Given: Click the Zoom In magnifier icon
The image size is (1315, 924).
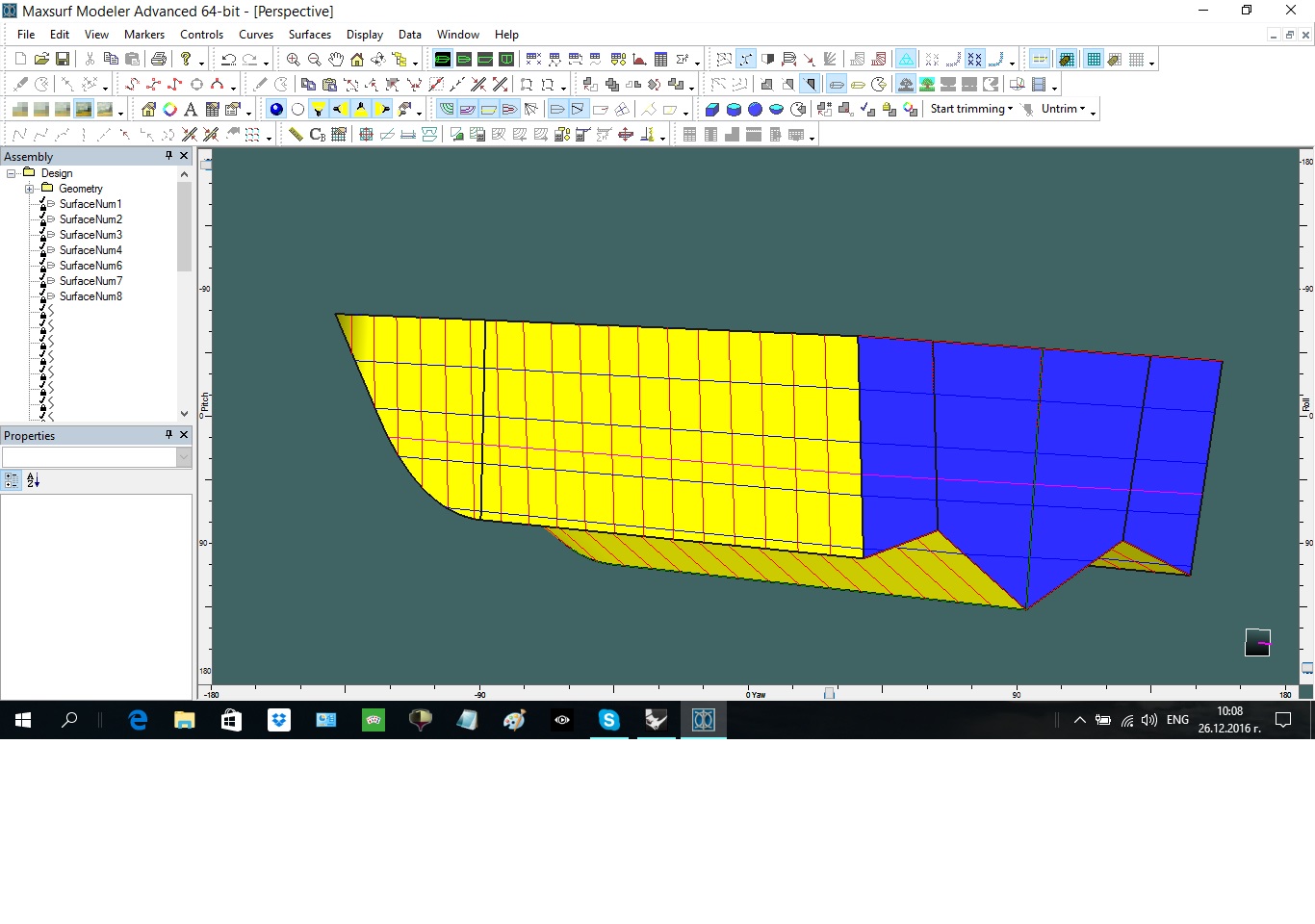Looking at the screenshot, I should [x=293, y=60].
